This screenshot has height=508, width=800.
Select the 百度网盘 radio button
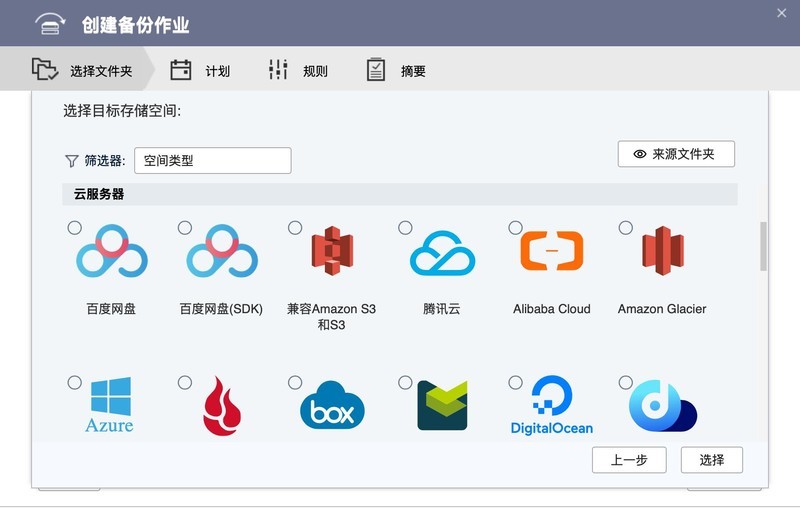[74, 227]
